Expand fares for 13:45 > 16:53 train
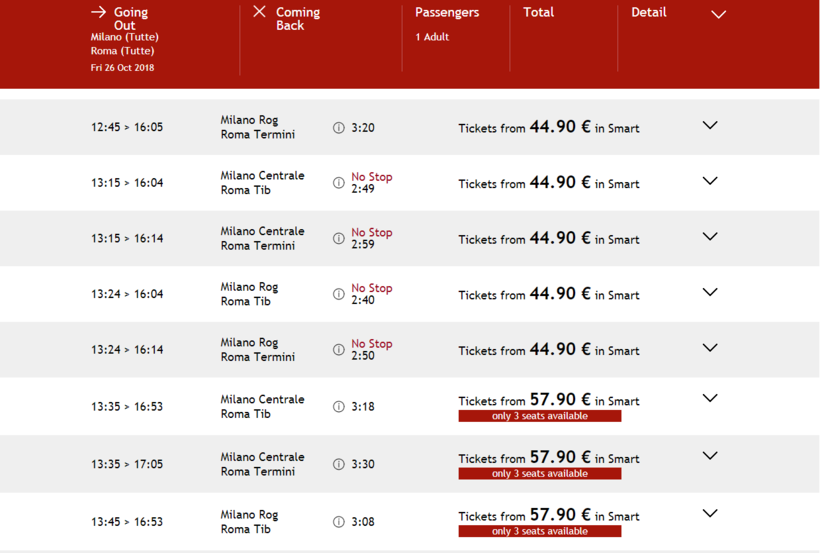 [x=710, y=514]
